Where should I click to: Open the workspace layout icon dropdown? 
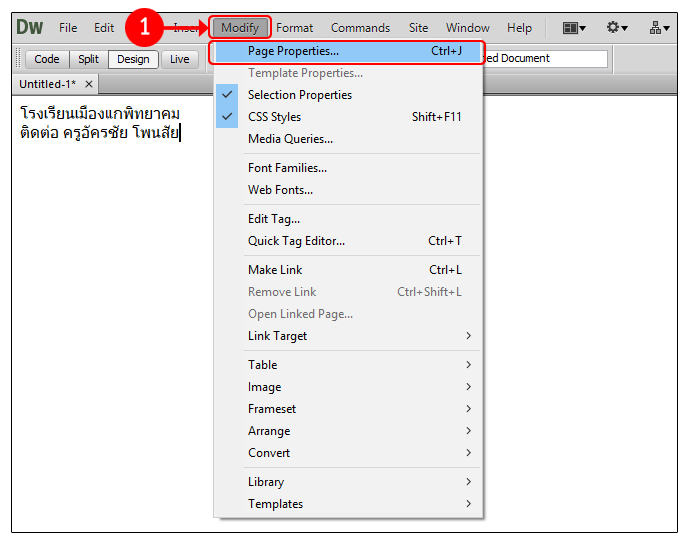[x=574, y=28]
